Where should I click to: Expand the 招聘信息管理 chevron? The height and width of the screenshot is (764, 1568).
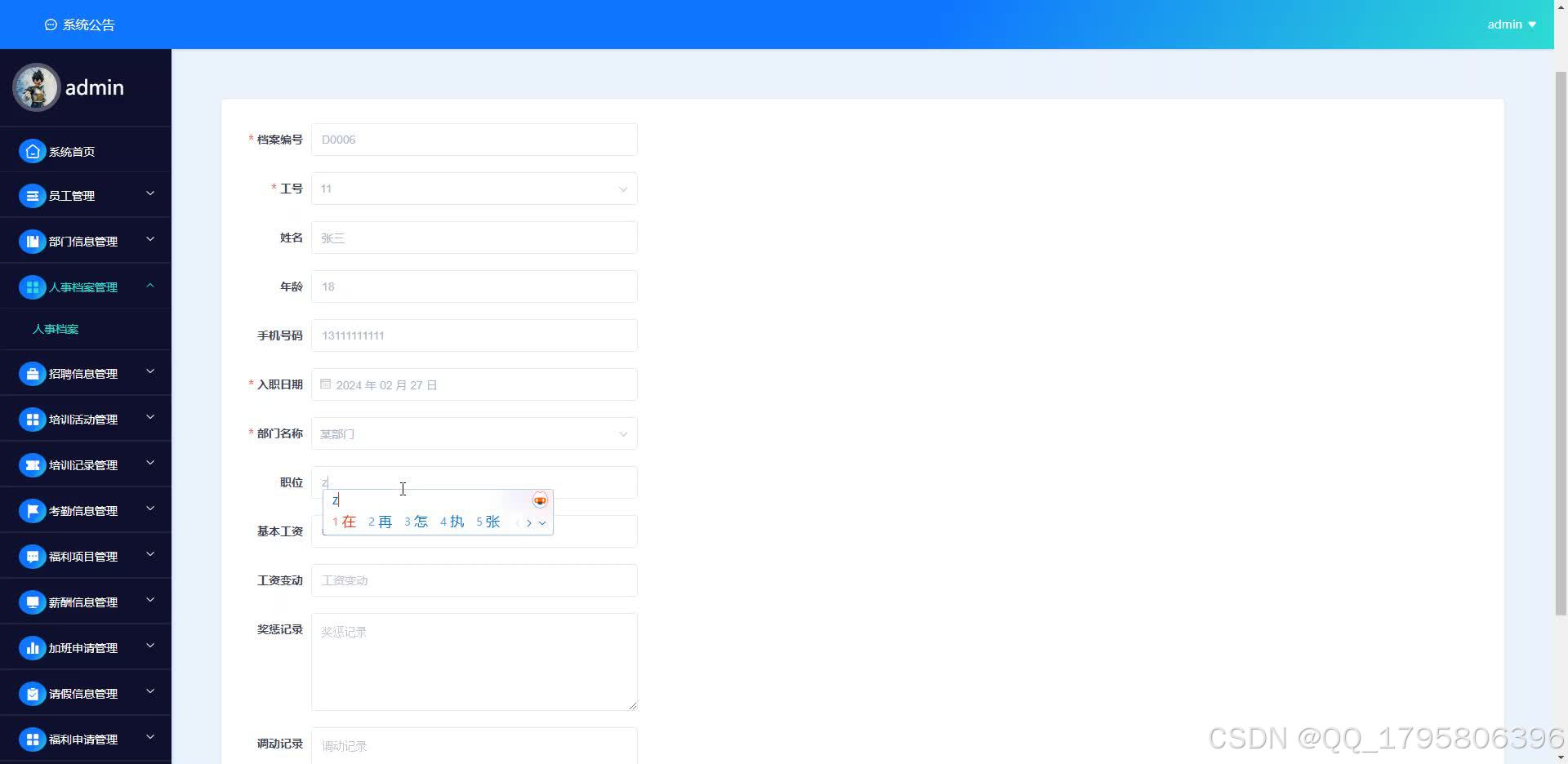pyautogui.click(x=150, y=372)
